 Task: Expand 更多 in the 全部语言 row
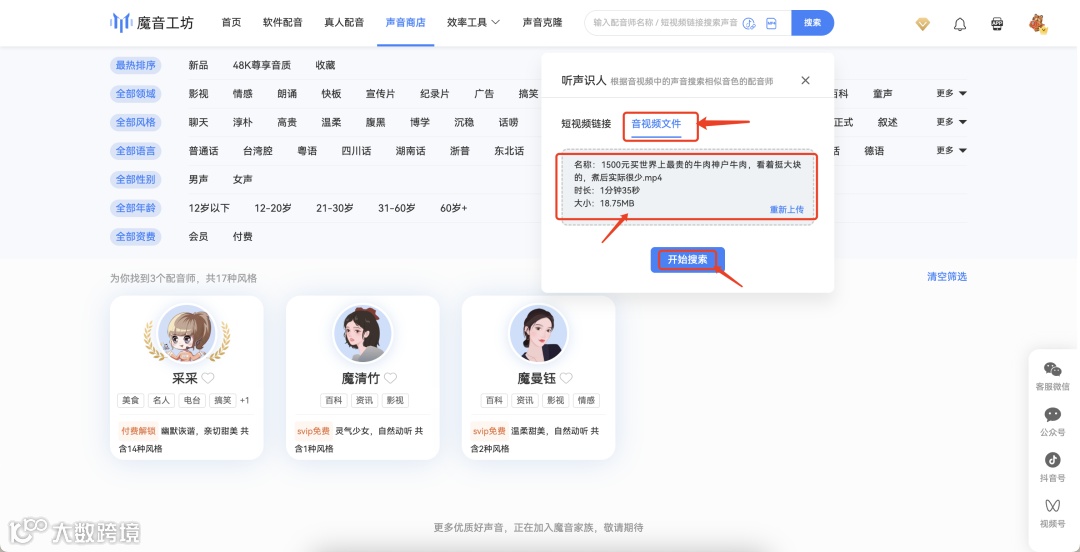[x=951, y=150]
